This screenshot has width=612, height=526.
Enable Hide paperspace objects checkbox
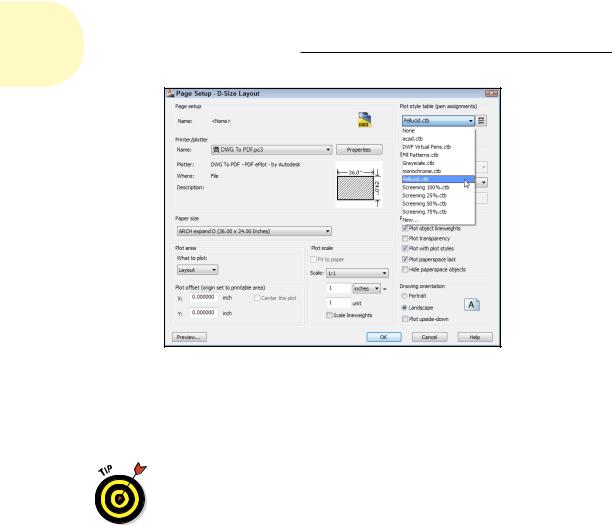pyautogui.click(x=405, y=270)
